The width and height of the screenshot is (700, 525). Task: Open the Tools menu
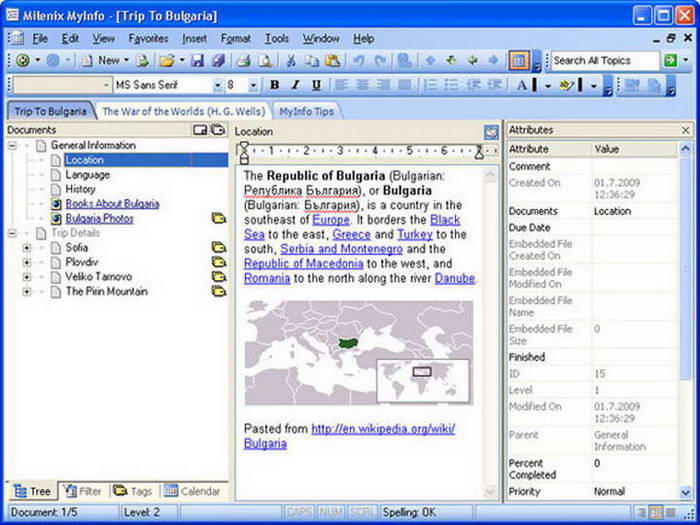pyautogui.click(x=277, y=39)
